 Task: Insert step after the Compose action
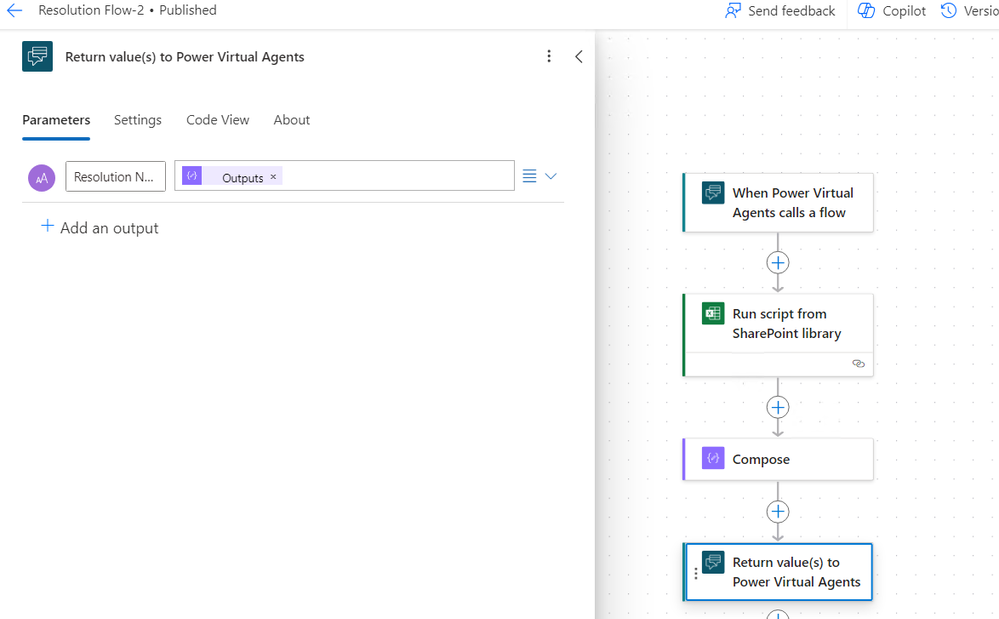(778, 512)
